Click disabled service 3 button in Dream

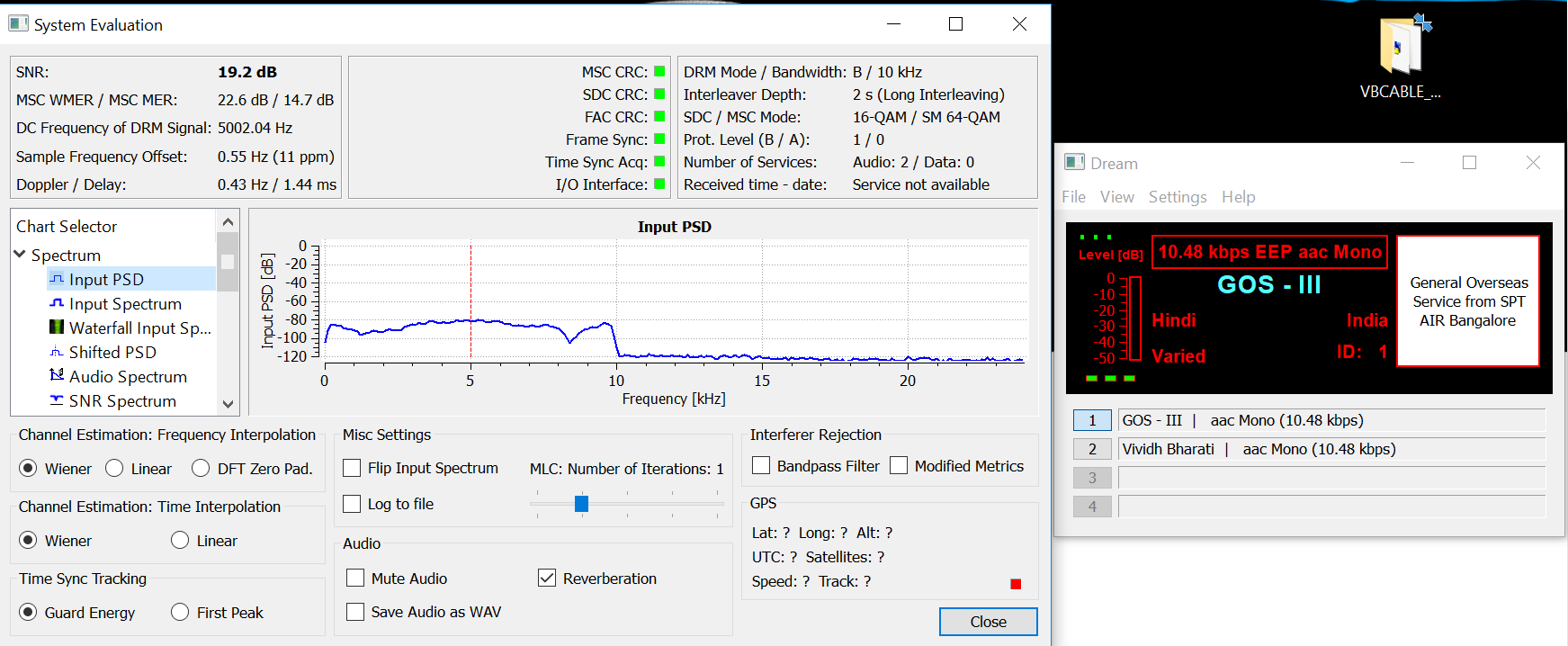(x=1092, y=478)
